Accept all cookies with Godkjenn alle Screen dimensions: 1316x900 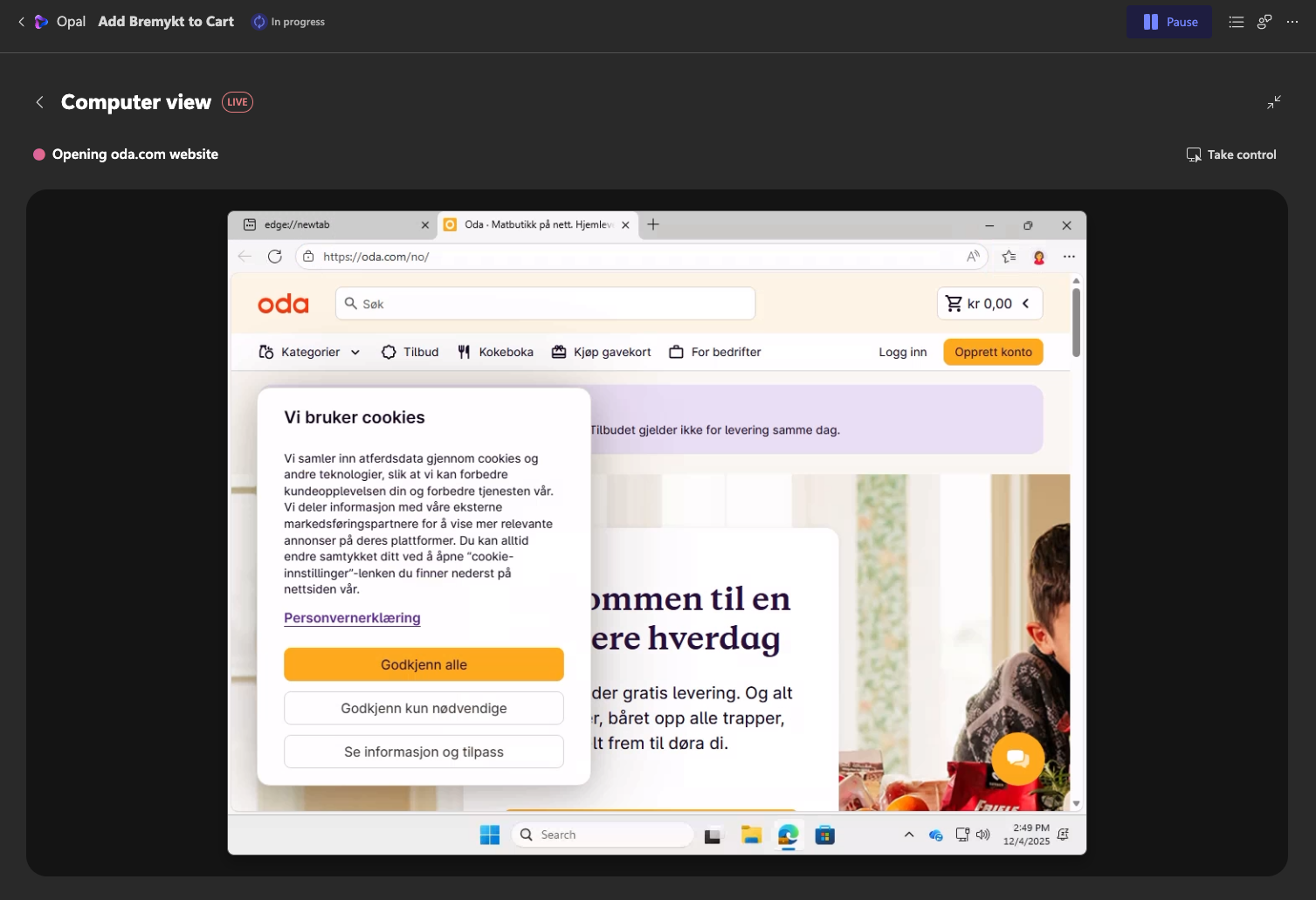[424, 664]
